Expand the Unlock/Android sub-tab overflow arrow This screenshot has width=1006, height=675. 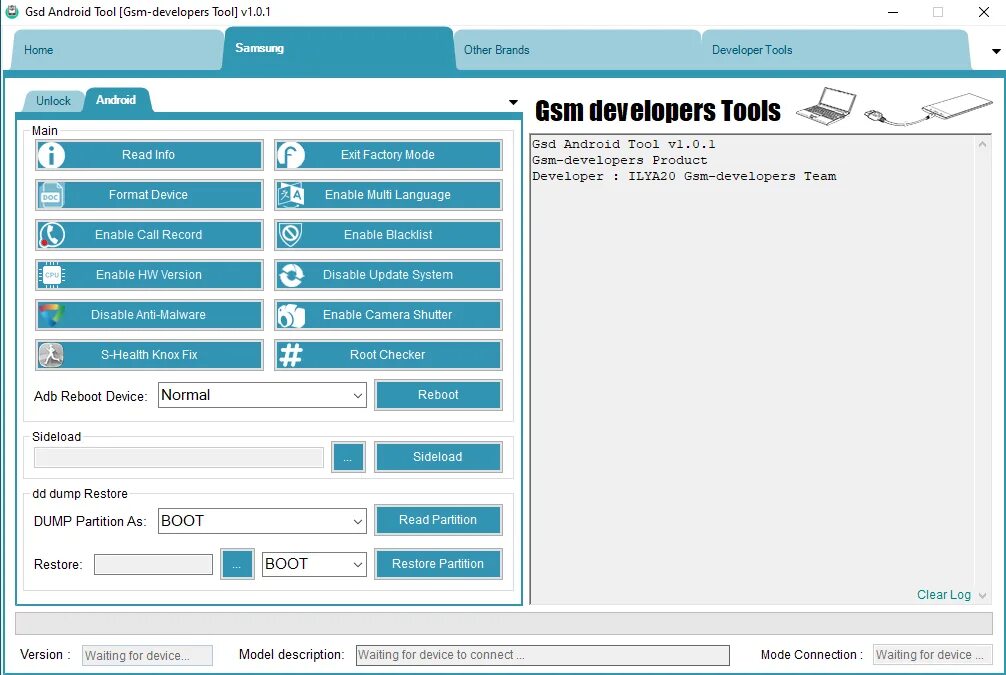click(x=513, y=102)
